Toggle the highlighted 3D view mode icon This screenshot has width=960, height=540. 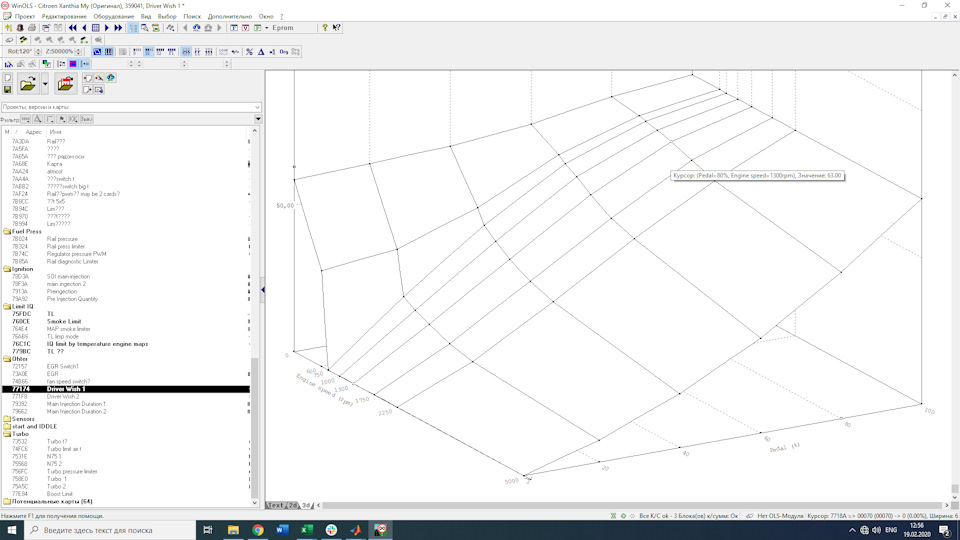pyautogui.click(x=97, y=52)
